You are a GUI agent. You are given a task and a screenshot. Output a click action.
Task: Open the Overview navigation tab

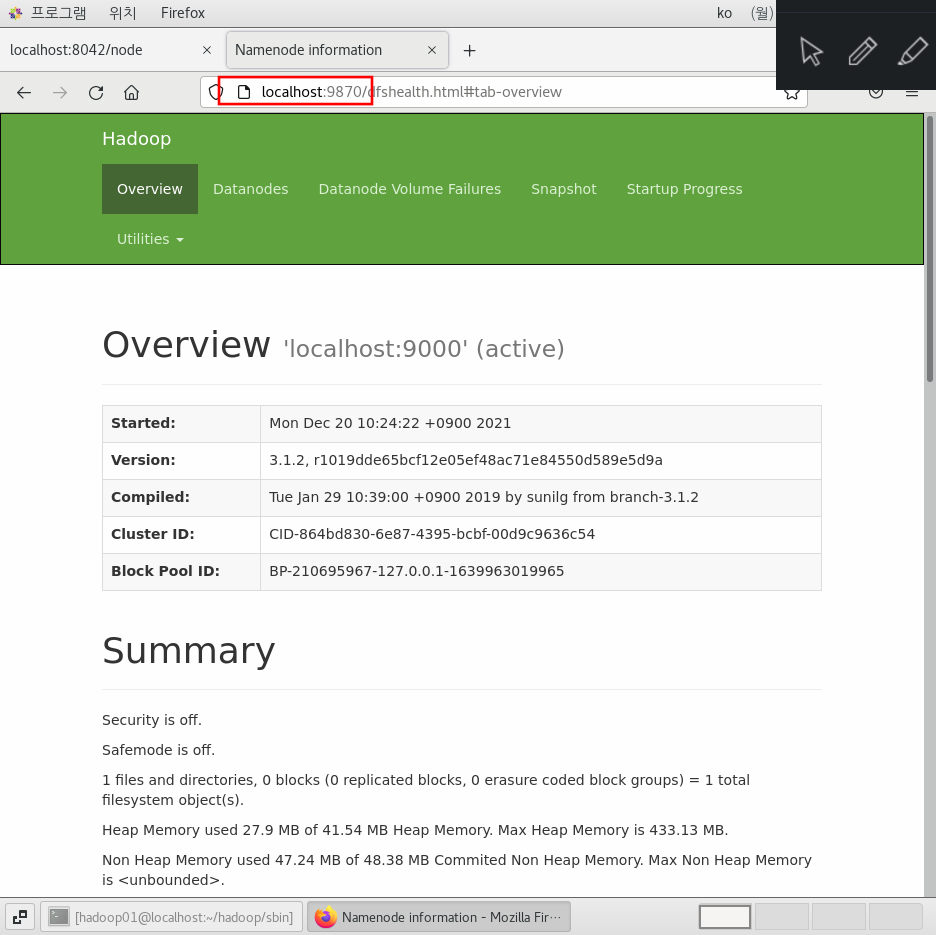[150, 189]
